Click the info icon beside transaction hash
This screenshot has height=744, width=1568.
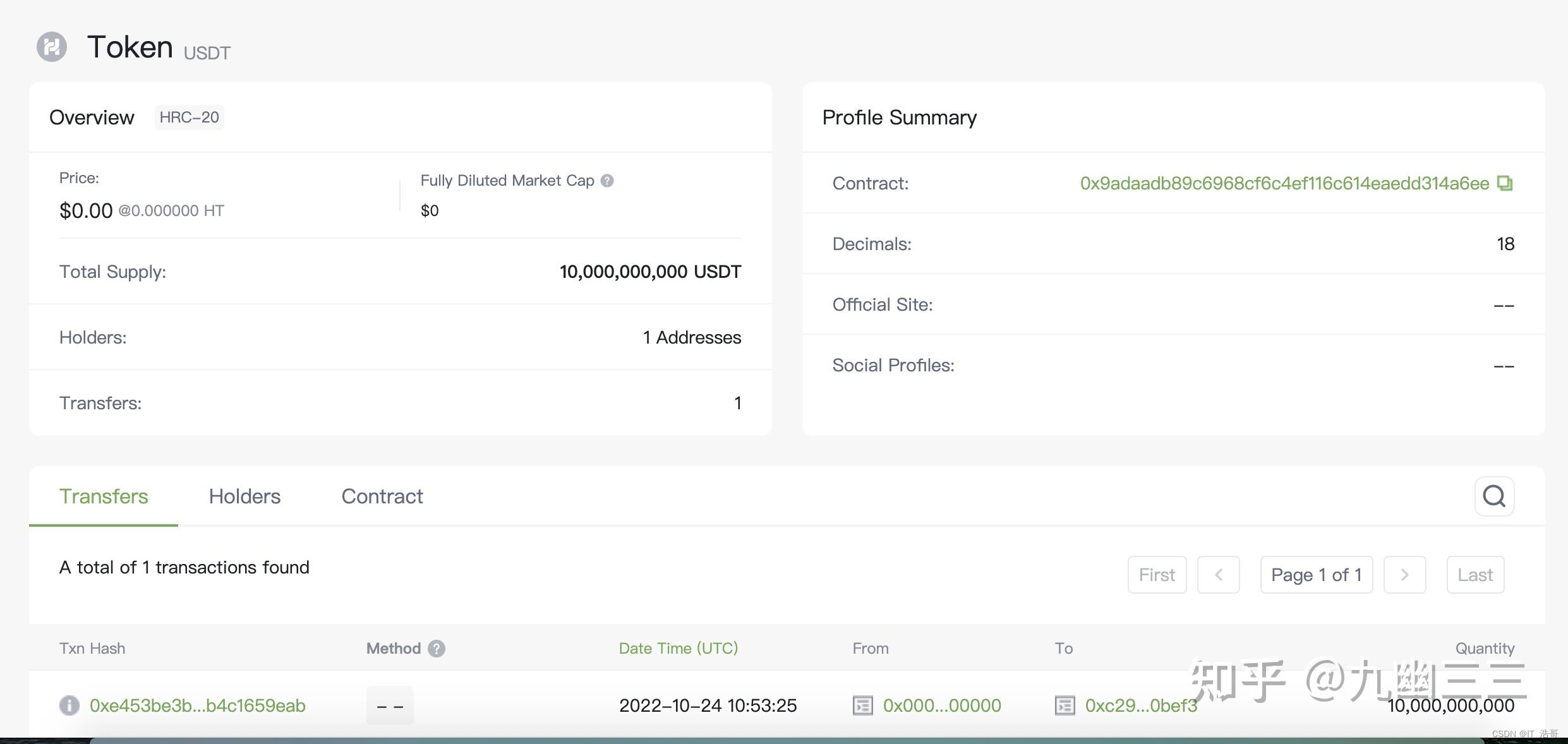(69, 705)
